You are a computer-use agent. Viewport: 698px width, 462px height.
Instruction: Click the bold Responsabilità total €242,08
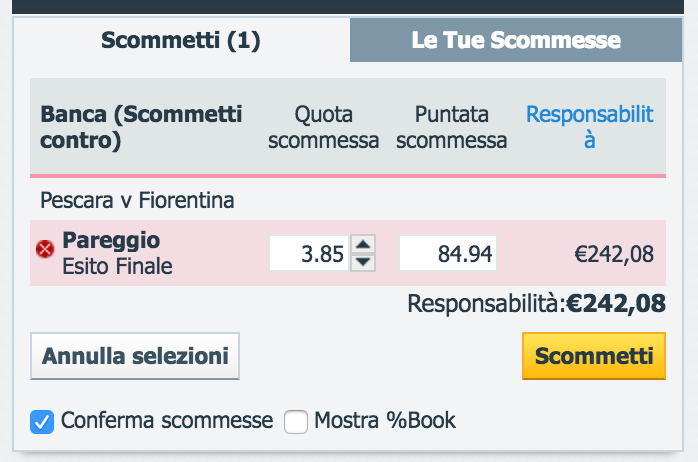616,304
